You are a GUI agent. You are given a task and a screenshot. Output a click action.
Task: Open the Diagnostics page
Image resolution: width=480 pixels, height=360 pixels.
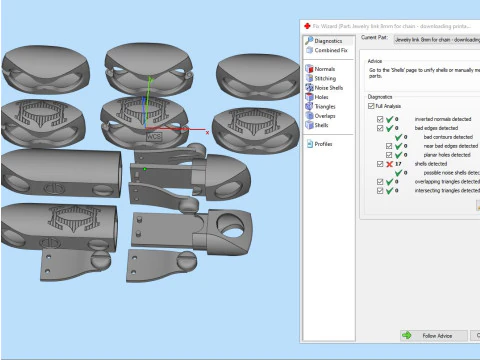pos(328,41)
